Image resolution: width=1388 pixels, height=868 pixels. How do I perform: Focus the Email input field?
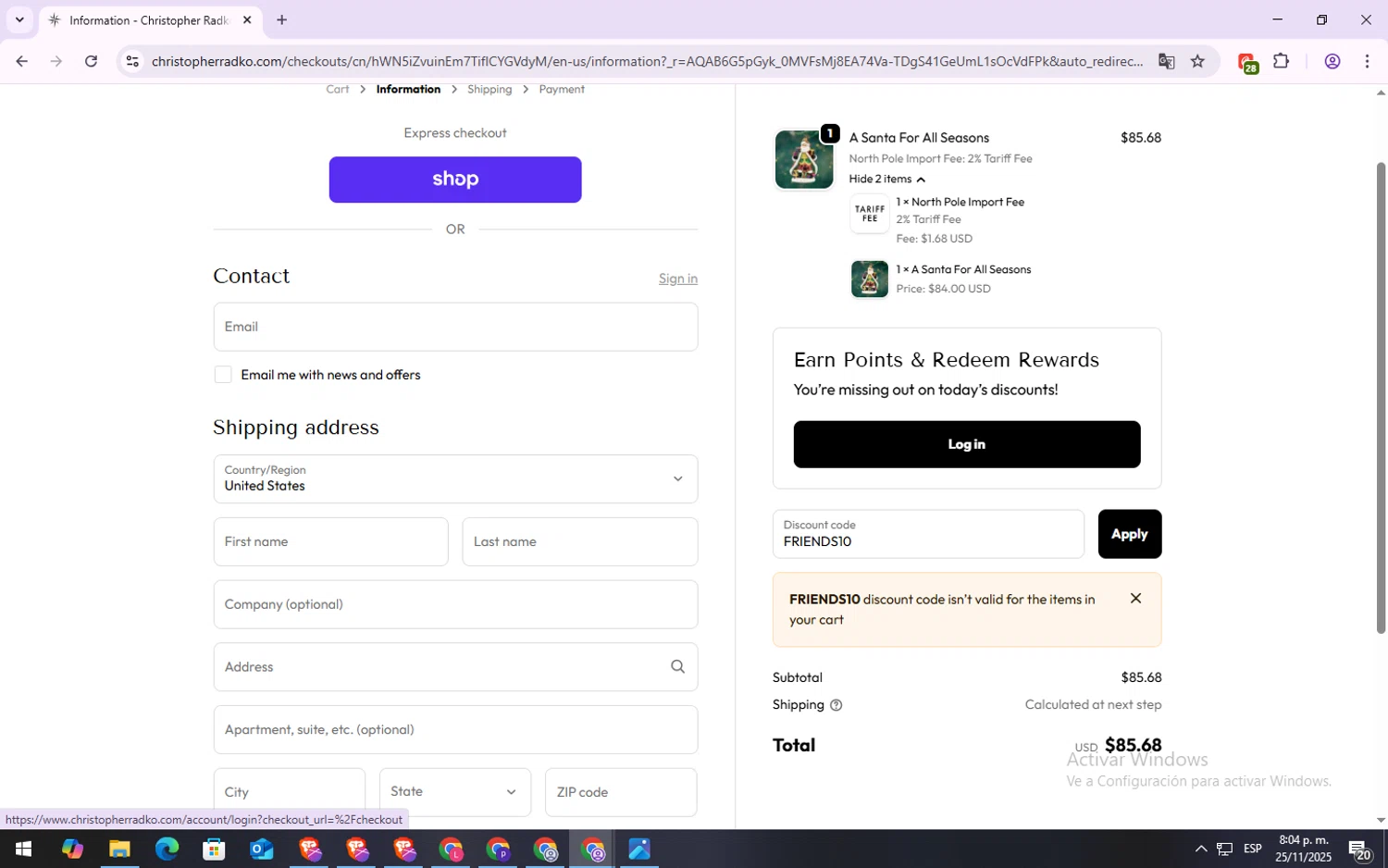455,327
